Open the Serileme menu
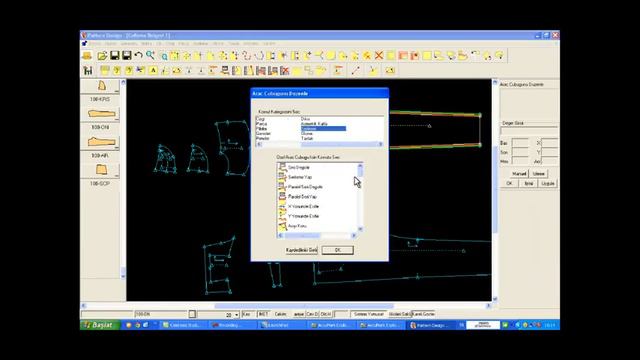Viewport: 640px width, 360px height. [200, 43]
